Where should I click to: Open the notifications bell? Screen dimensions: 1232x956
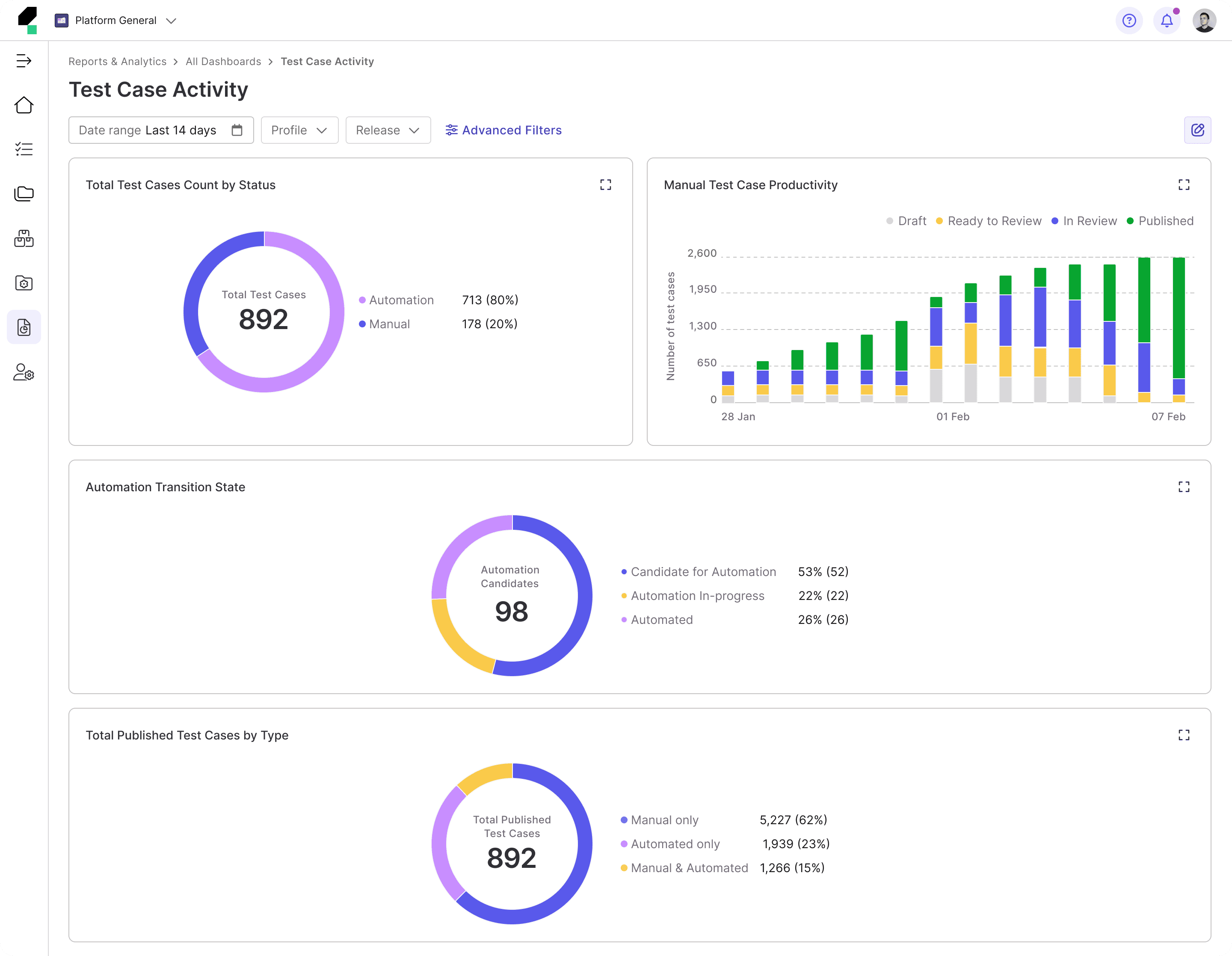coord(1167,21)
